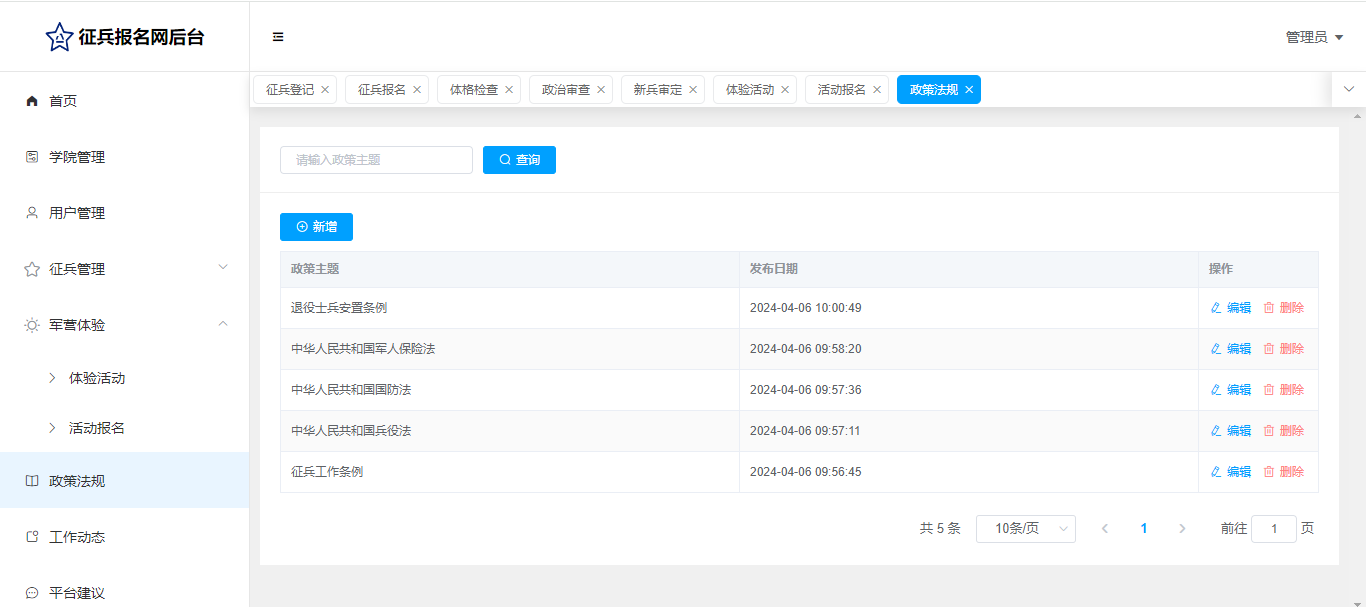Switch to the 体格检查 tab
1366x607 pixels.
click(473, 90)
